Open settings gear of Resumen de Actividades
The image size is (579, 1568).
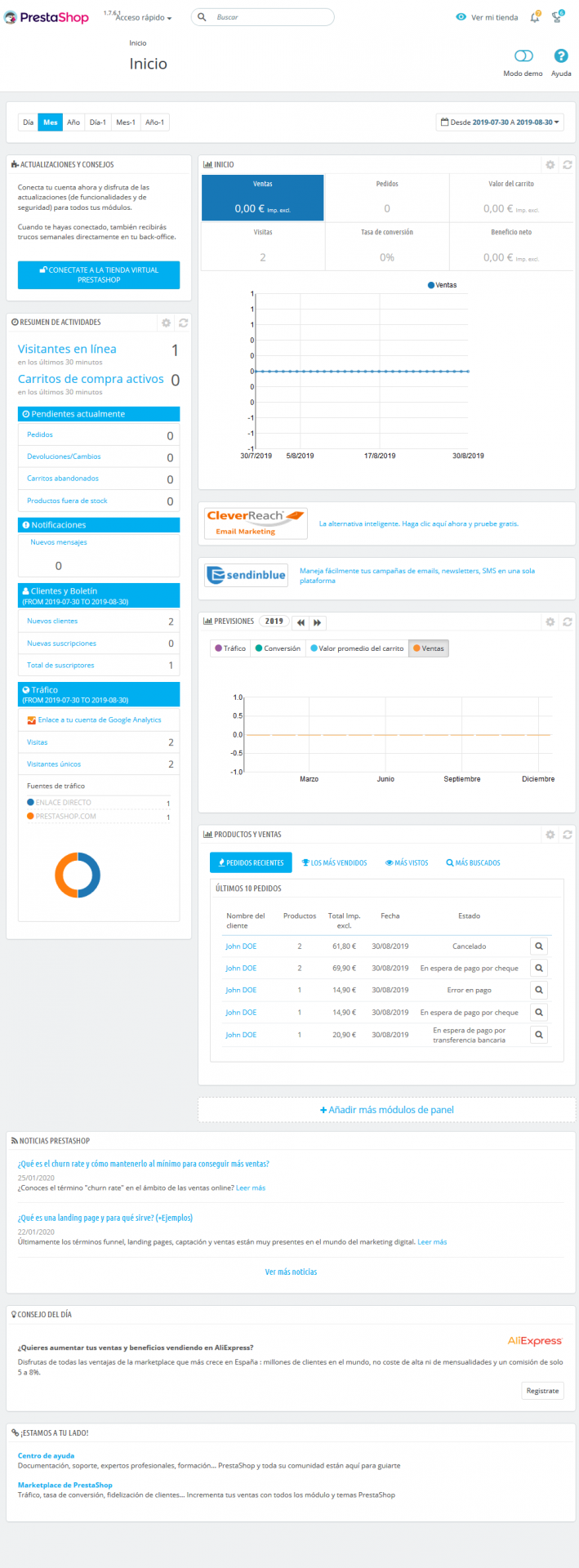pyautogui.click(x=166, y=323)
